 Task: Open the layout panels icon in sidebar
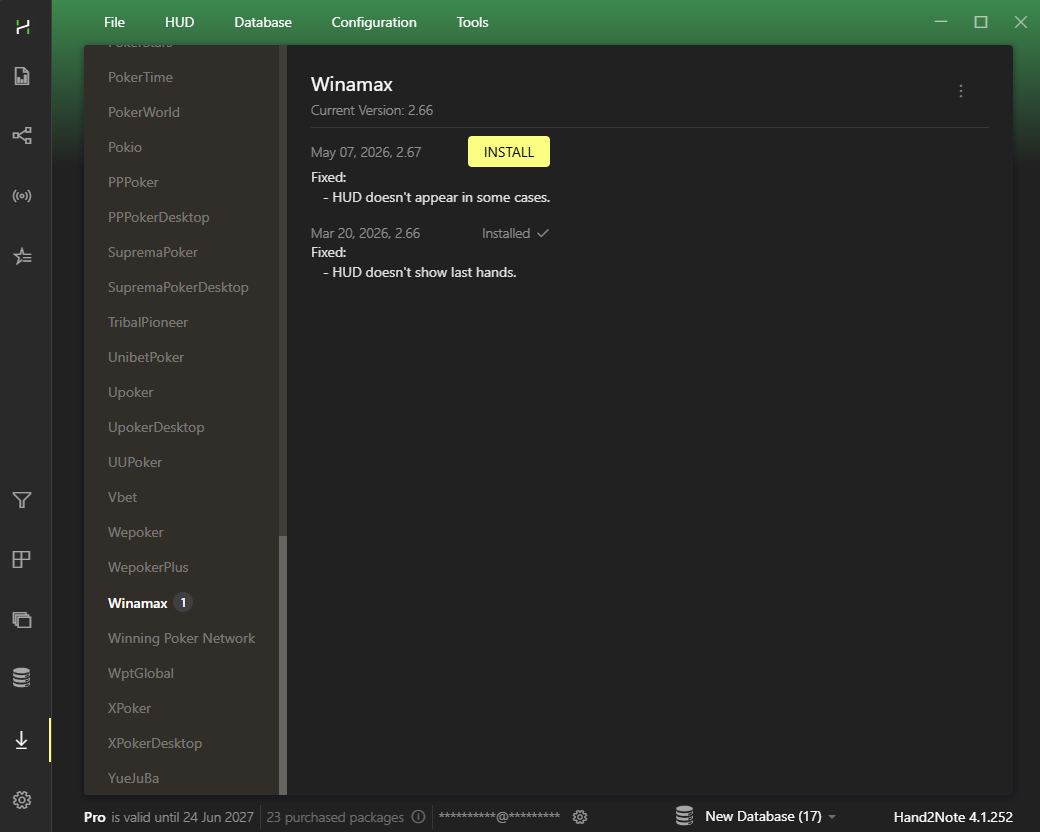point(22,559)
